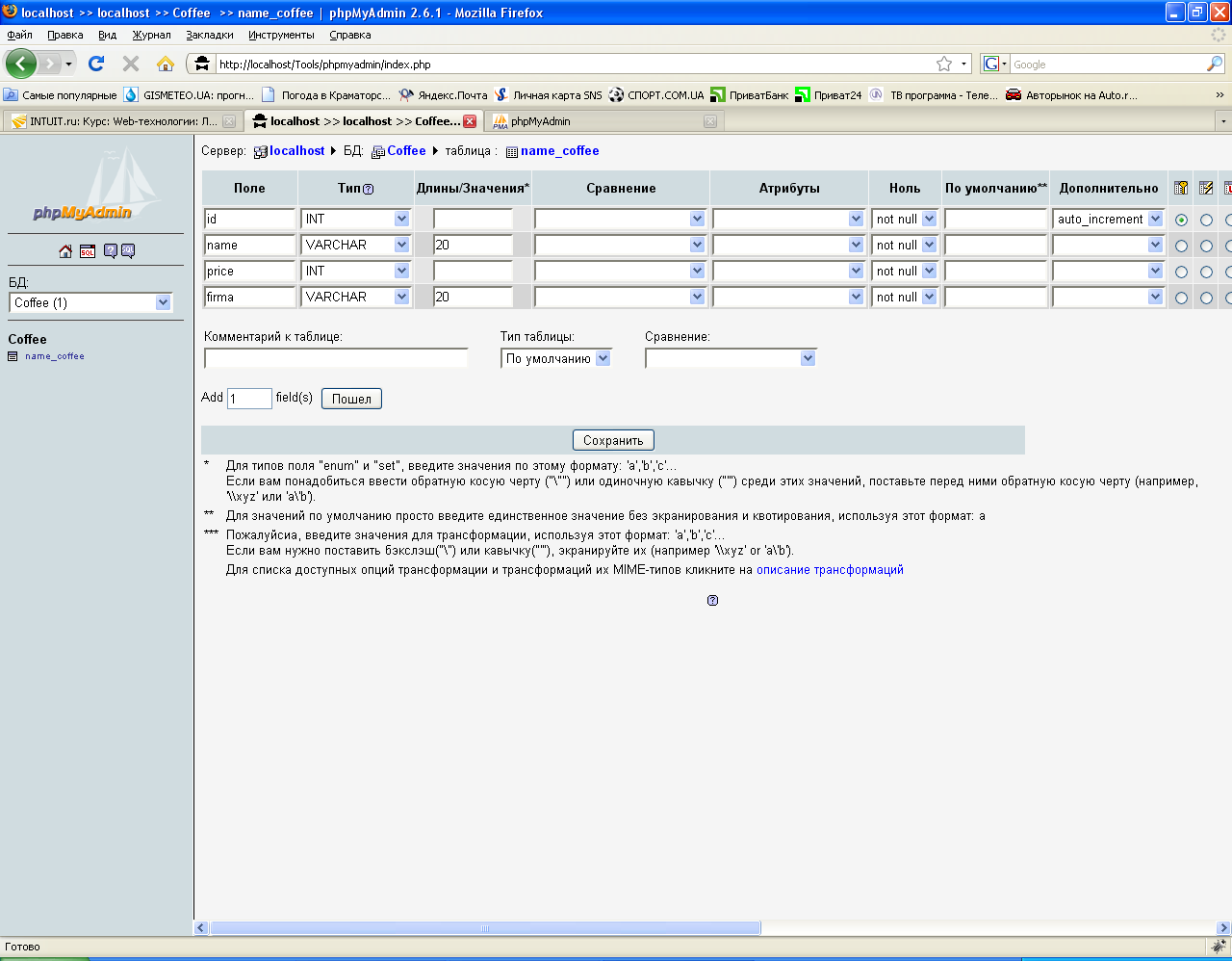The height and width of the screenshot is (961, 1232).
Task: Open the Приват24 bookmark
Action: click(x=829, y=95)
